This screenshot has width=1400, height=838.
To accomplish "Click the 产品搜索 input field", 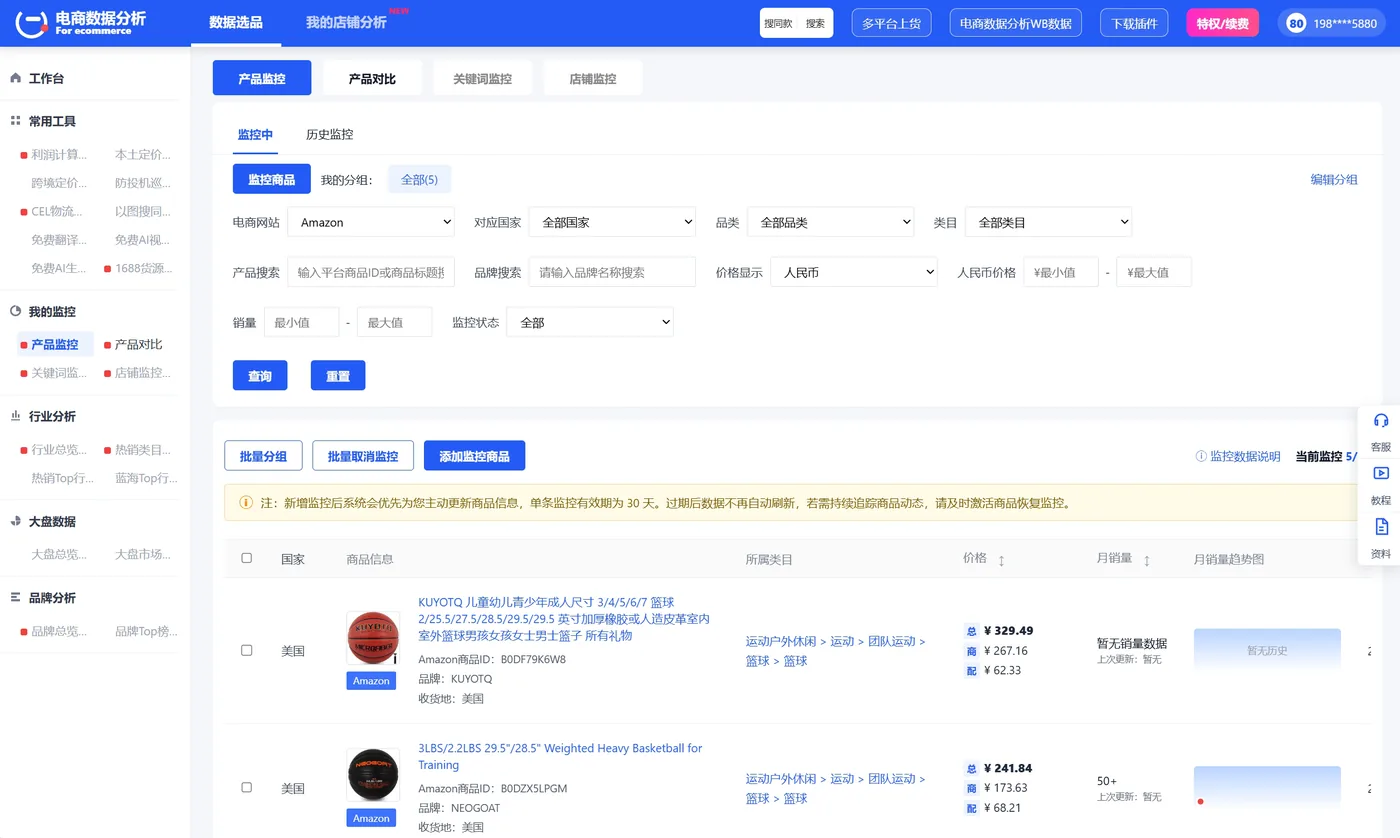I will 371,272.
